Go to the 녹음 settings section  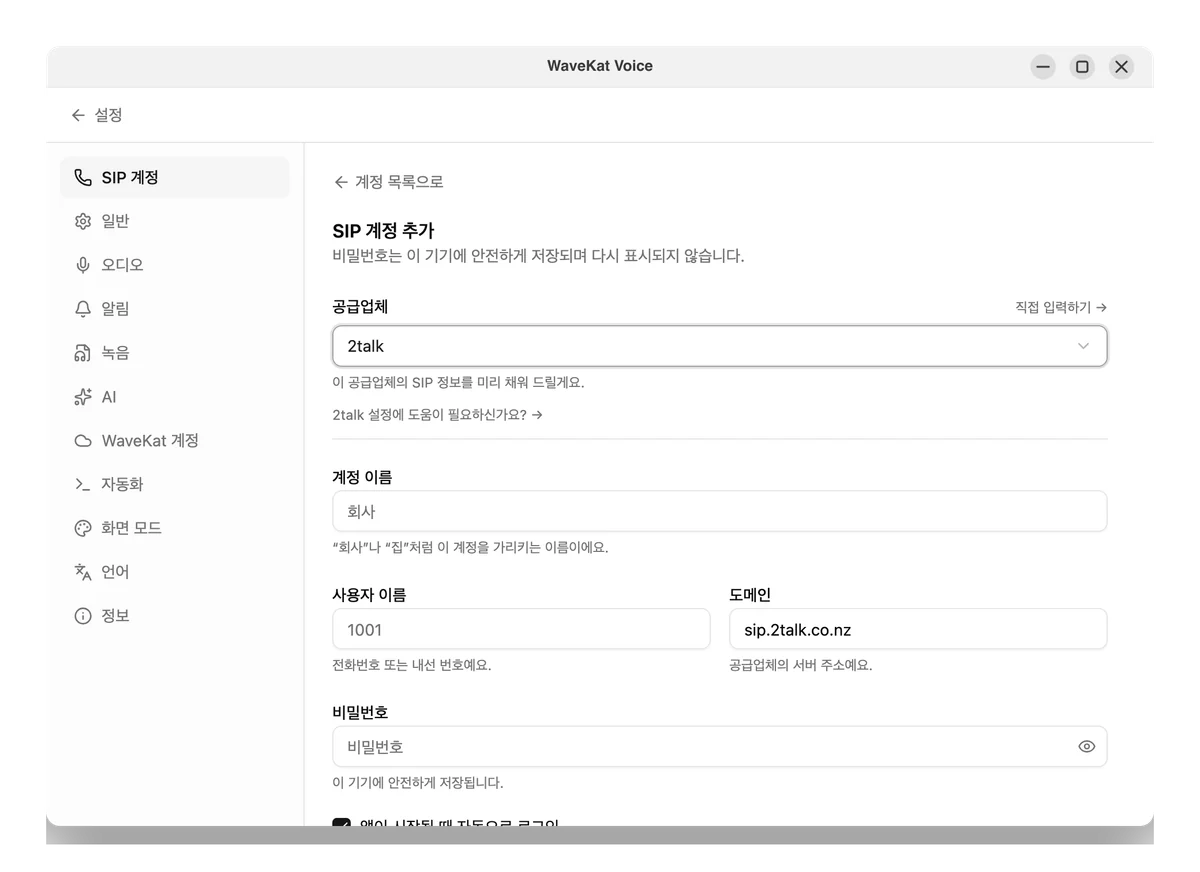point(175,353)
